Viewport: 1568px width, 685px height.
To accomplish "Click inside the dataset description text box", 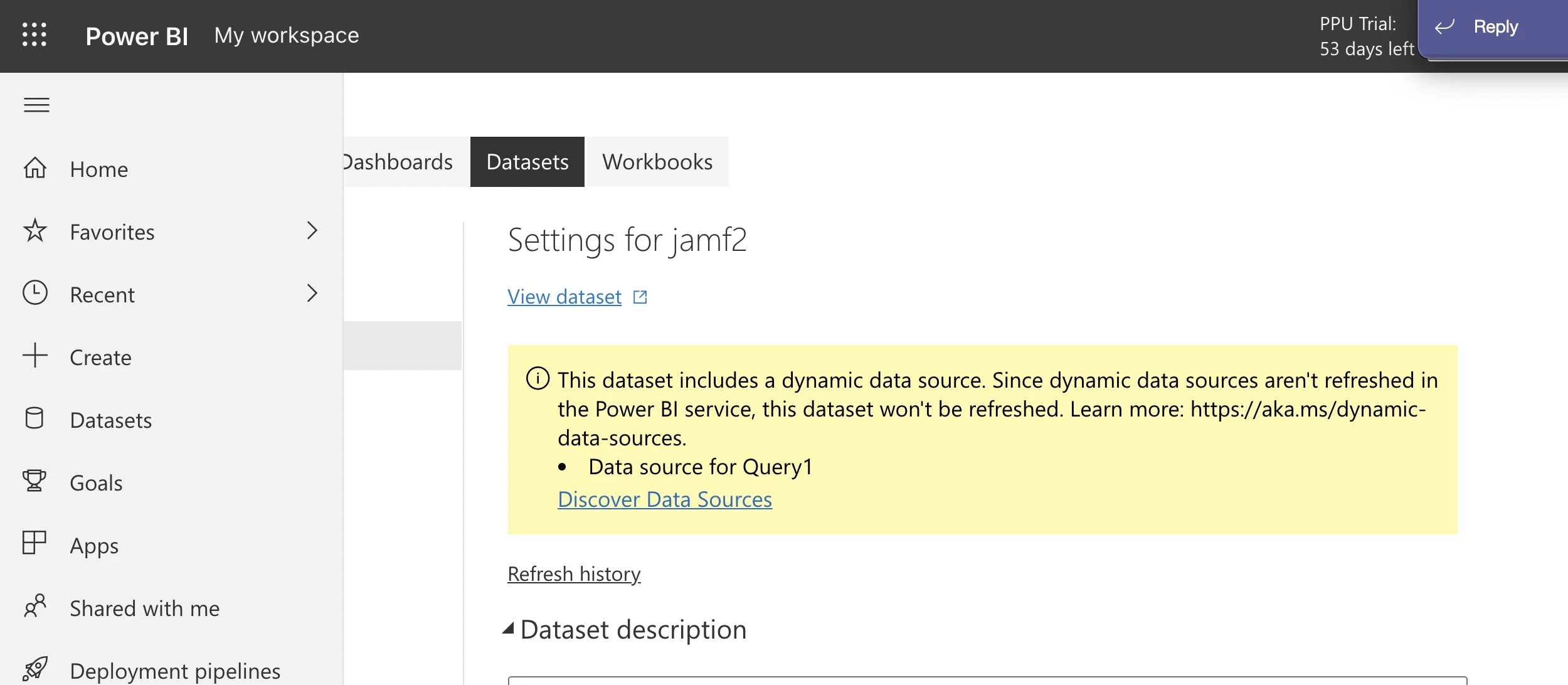I will [x=987, y=681].
